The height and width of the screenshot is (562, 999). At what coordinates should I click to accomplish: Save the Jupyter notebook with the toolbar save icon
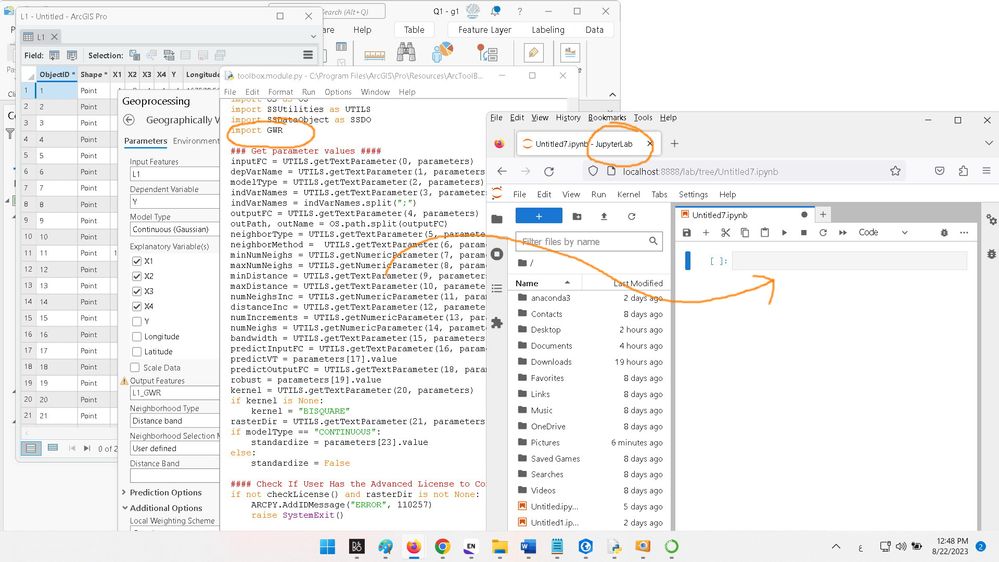click(x=688, y=232)
